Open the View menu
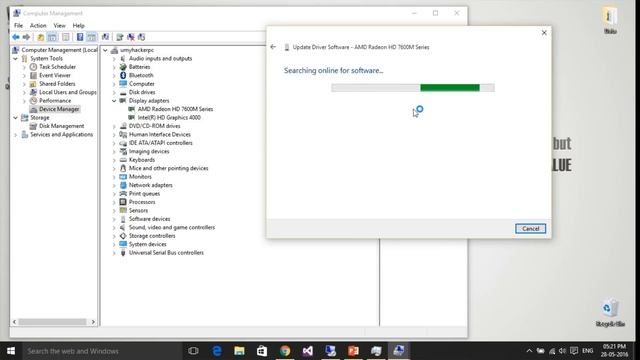This screenshot has width=640, height=360. click(x=60, y=25)
